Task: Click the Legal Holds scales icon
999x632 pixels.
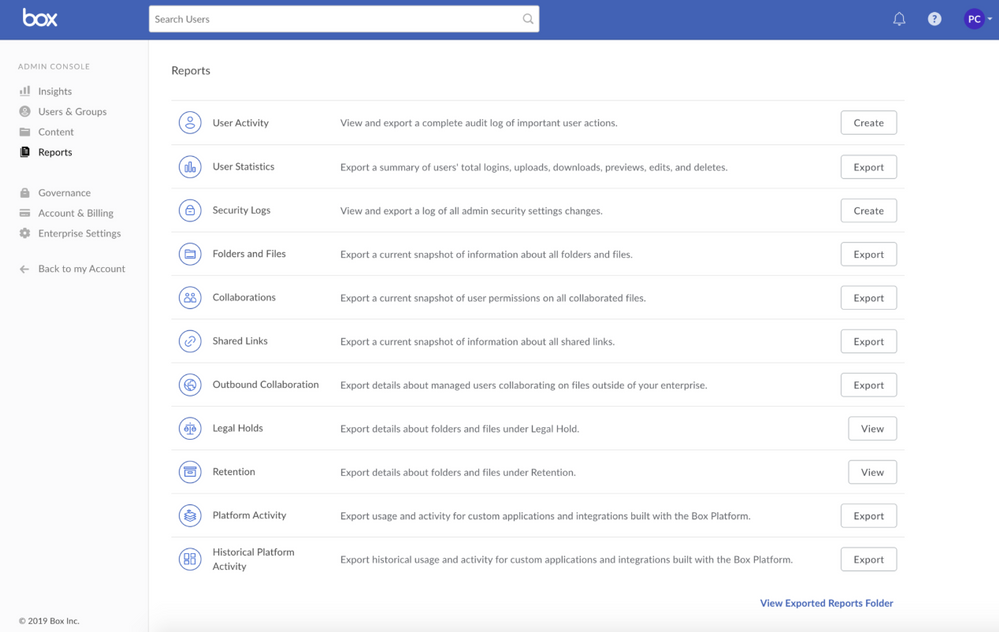Action: (190, 429)
